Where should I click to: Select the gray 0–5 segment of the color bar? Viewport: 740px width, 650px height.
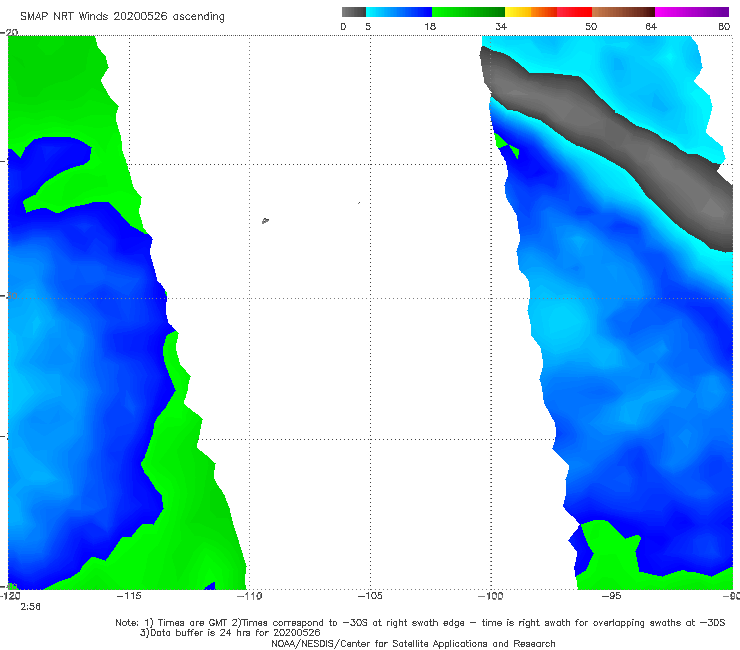[x=354, y=12]
